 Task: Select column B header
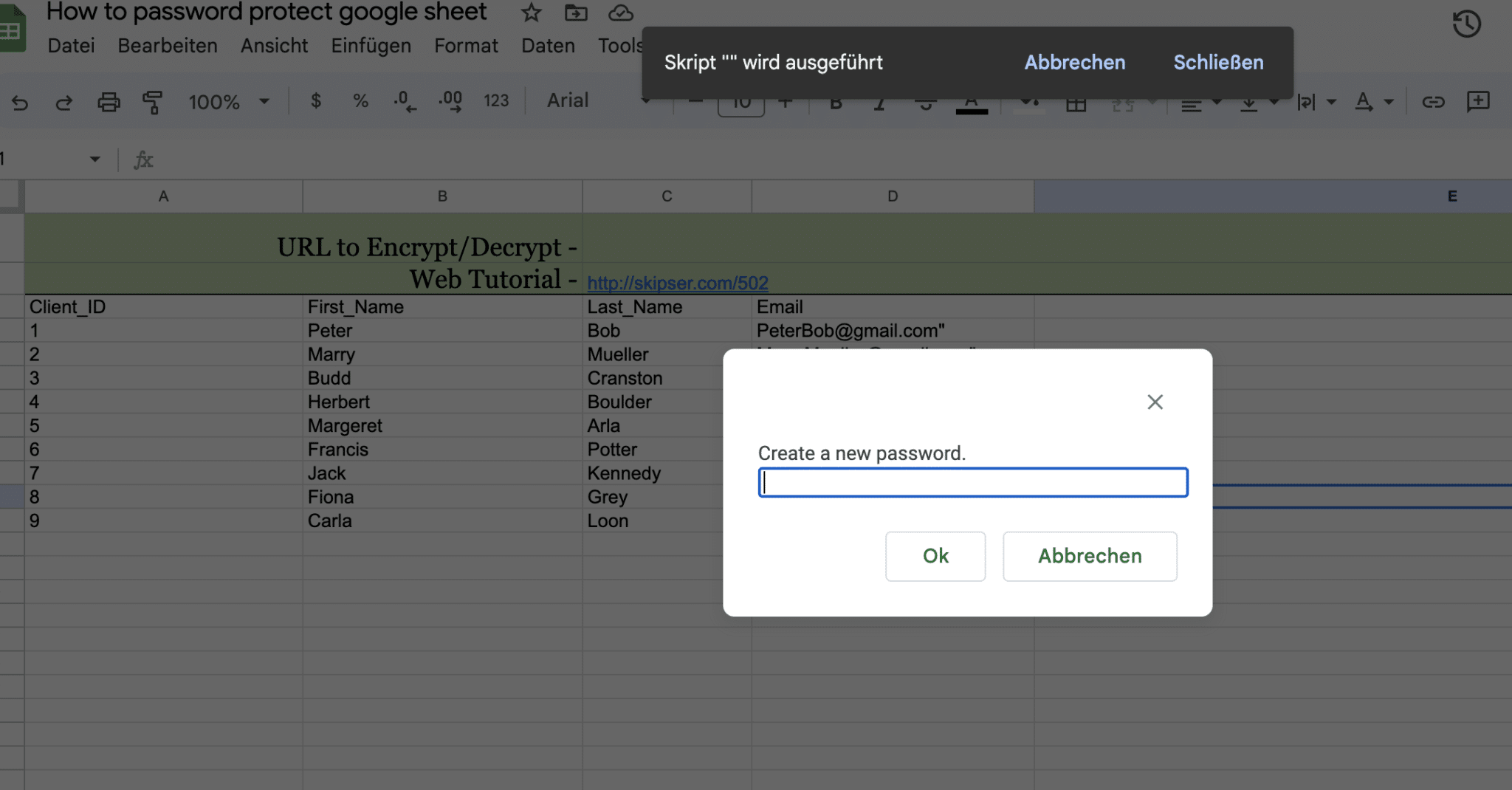[442, 196]
